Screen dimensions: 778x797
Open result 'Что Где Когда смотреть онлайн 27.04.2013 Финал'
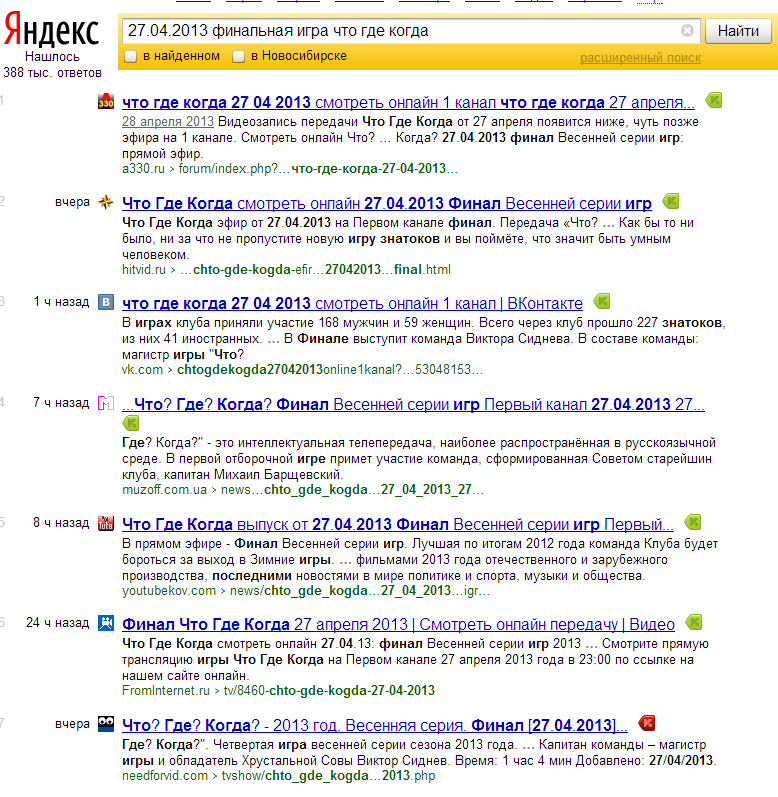(387, 204)
